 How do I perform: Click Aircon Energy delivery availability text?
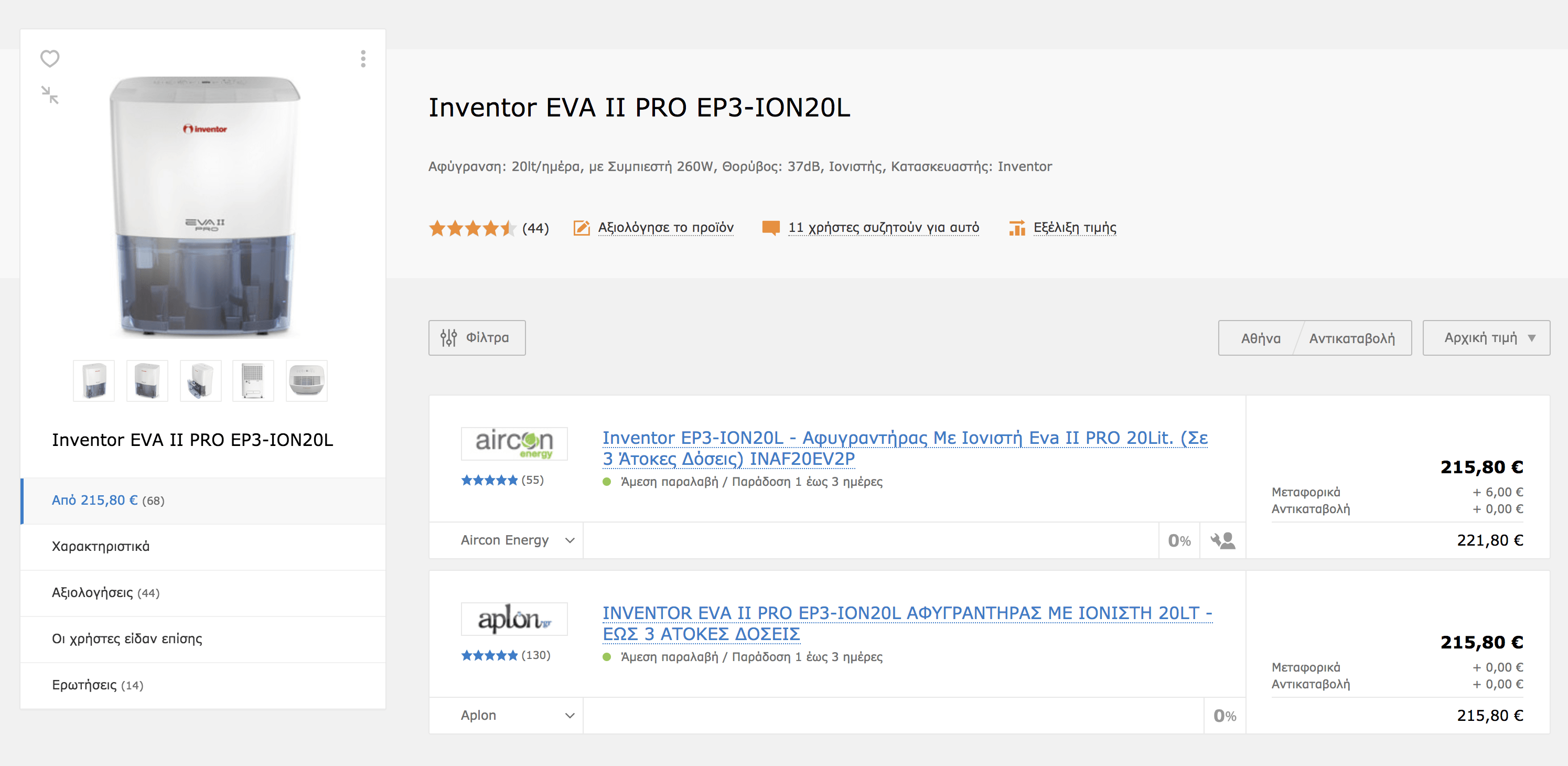coord(751,482)
